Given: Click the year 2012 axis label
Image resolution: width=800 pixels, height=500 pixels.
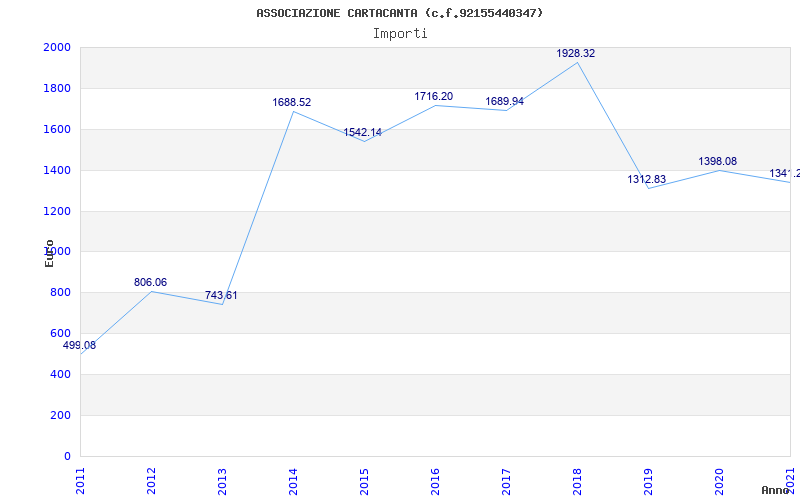Looking at the screenshot, I should (x=151, y=482).
